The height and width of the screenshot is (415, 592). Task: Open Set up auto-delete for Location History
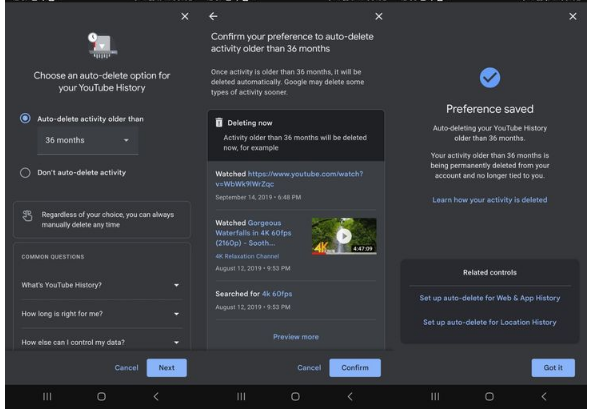(490, 322)
